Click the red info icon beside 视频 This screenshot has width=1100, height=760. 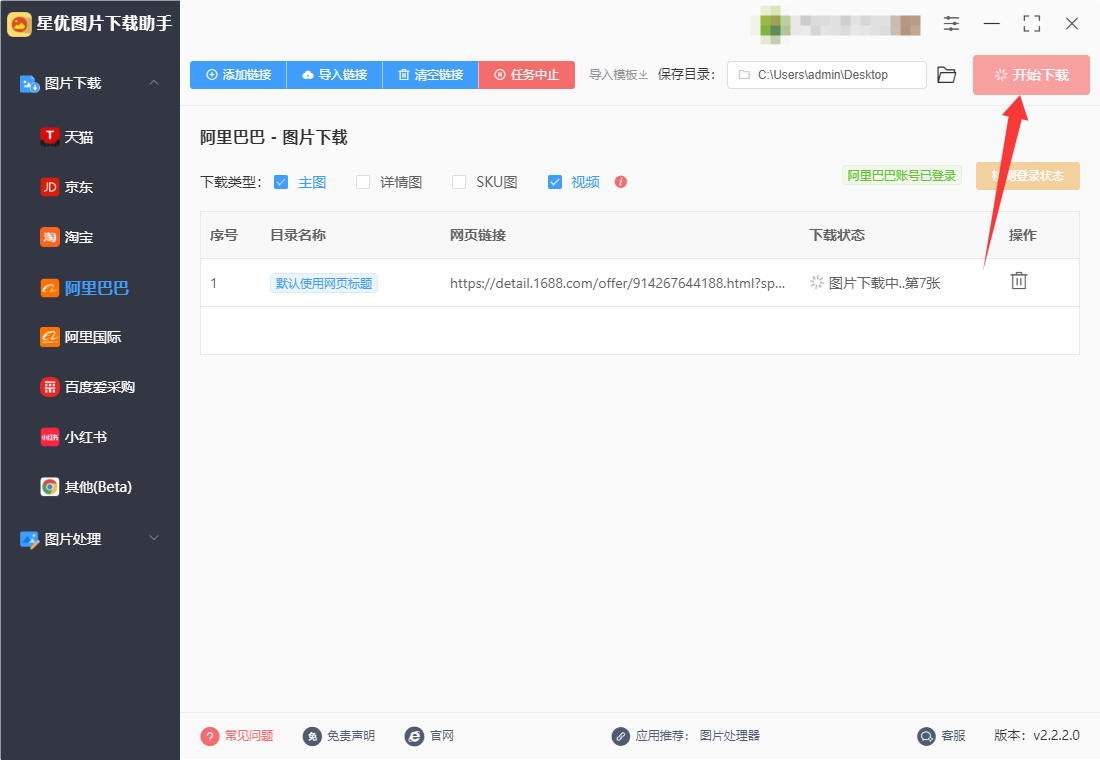point(620,182)
